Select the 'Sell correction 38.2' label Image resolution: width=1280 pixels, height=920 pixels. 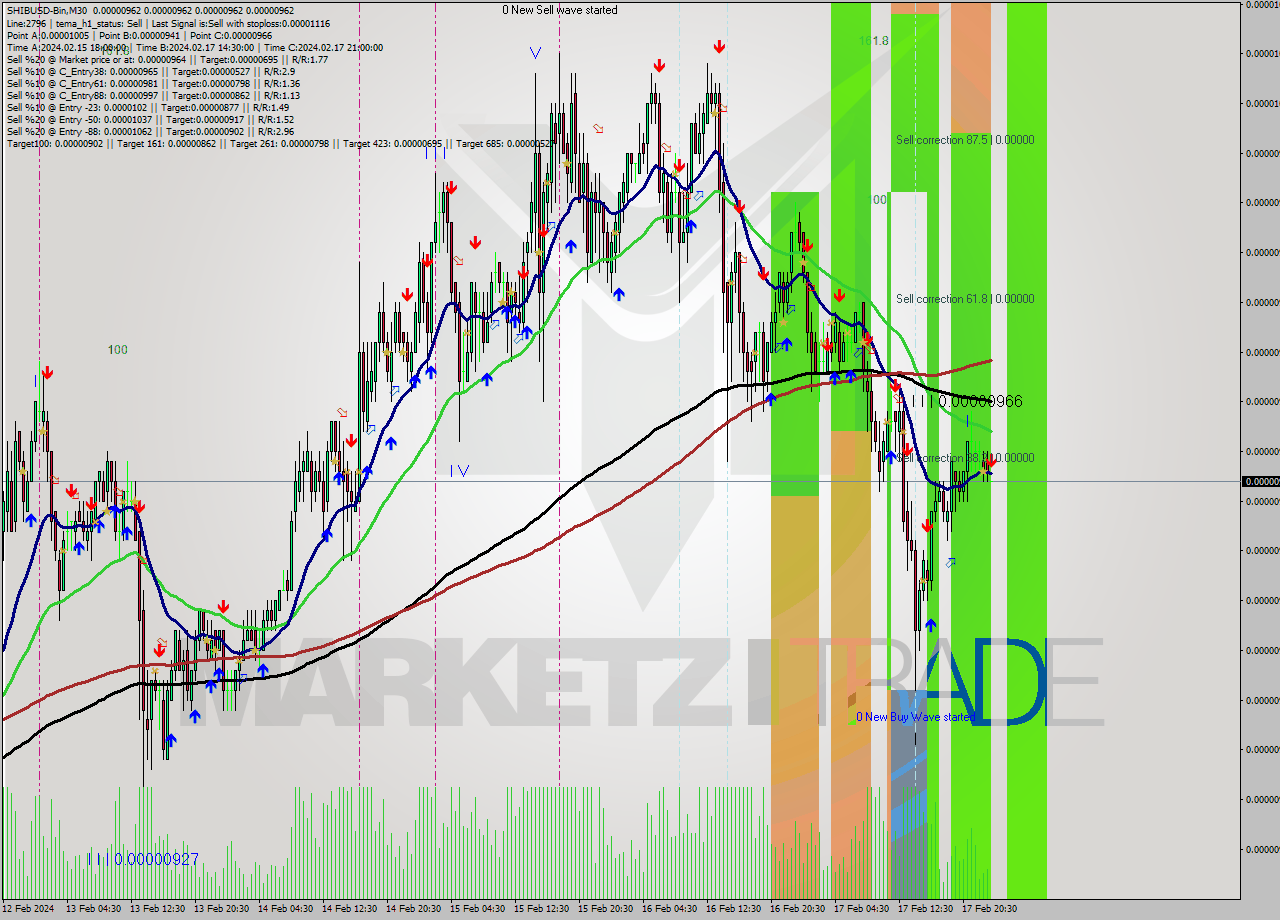pos(965,458)
